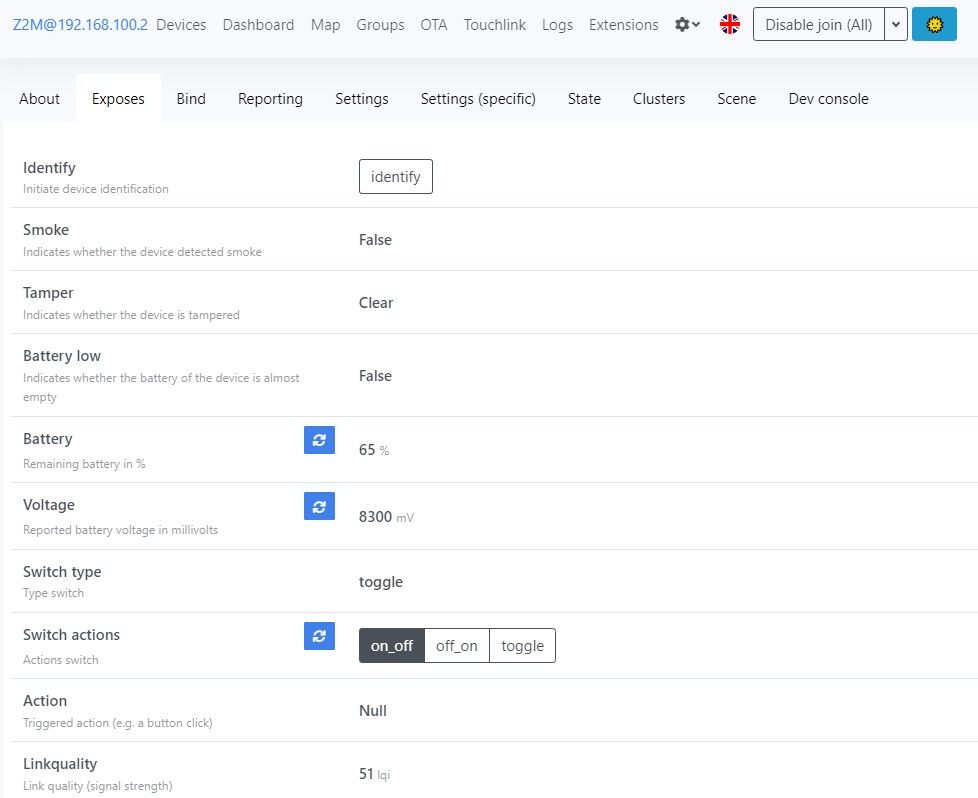
Task: Click the Smoke value False
Action: point(375,240)
